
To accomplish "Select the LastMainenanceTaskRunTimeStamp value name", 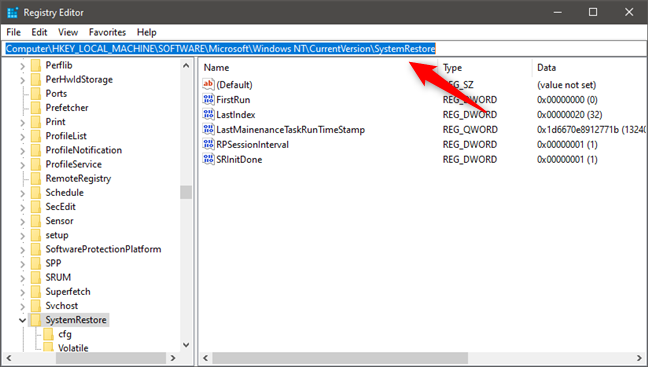I will point(291,129).
